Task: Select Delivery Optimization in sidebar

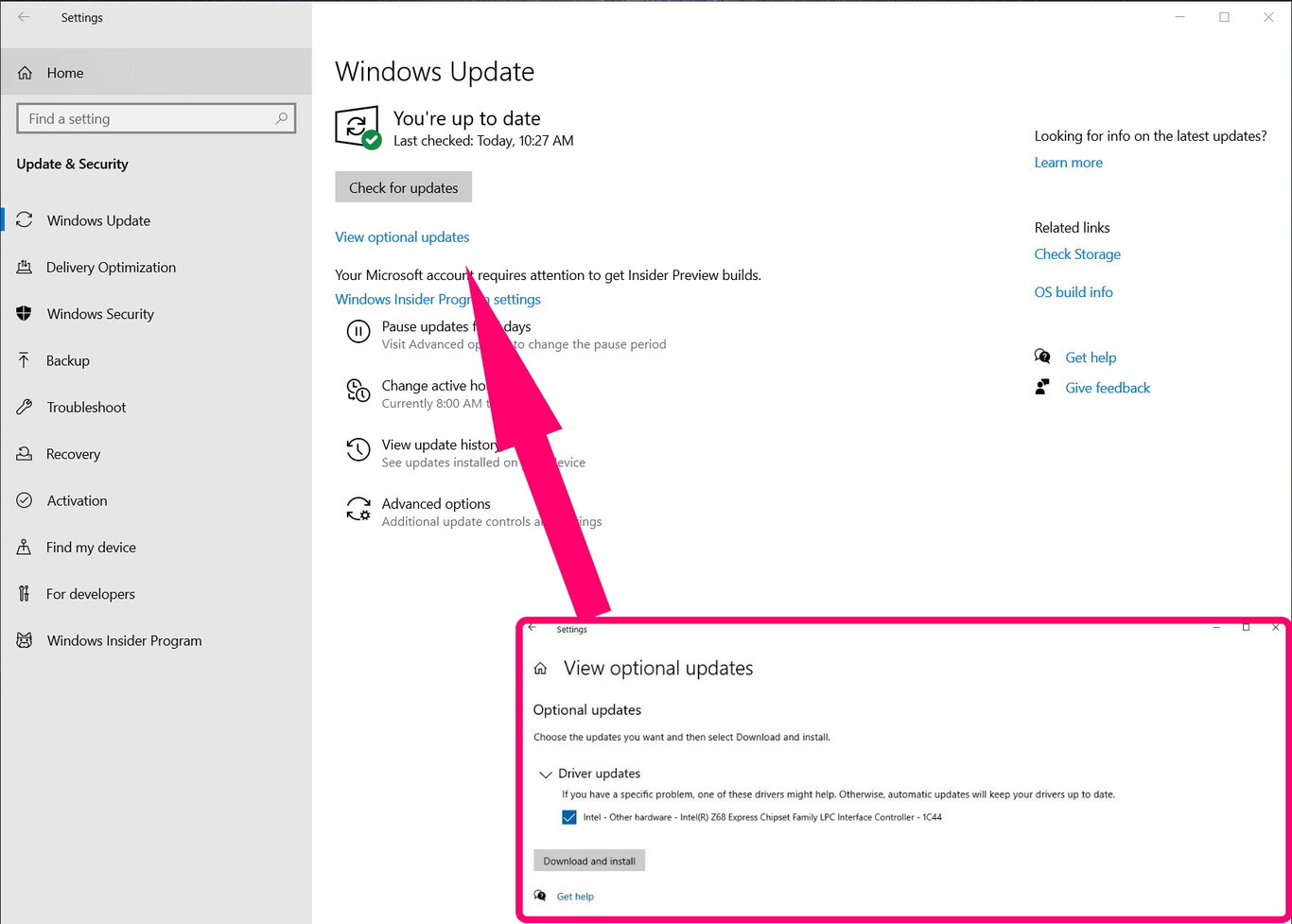Action: coord(111,268)
